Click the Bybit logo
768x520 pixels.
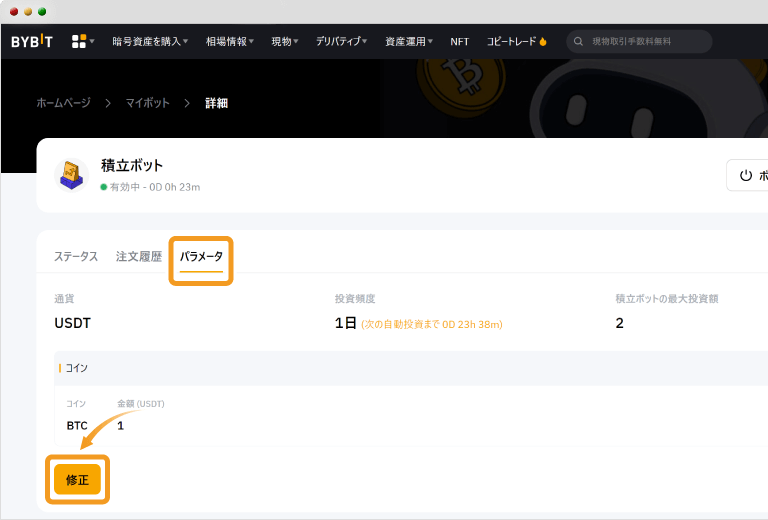(32, 42)
